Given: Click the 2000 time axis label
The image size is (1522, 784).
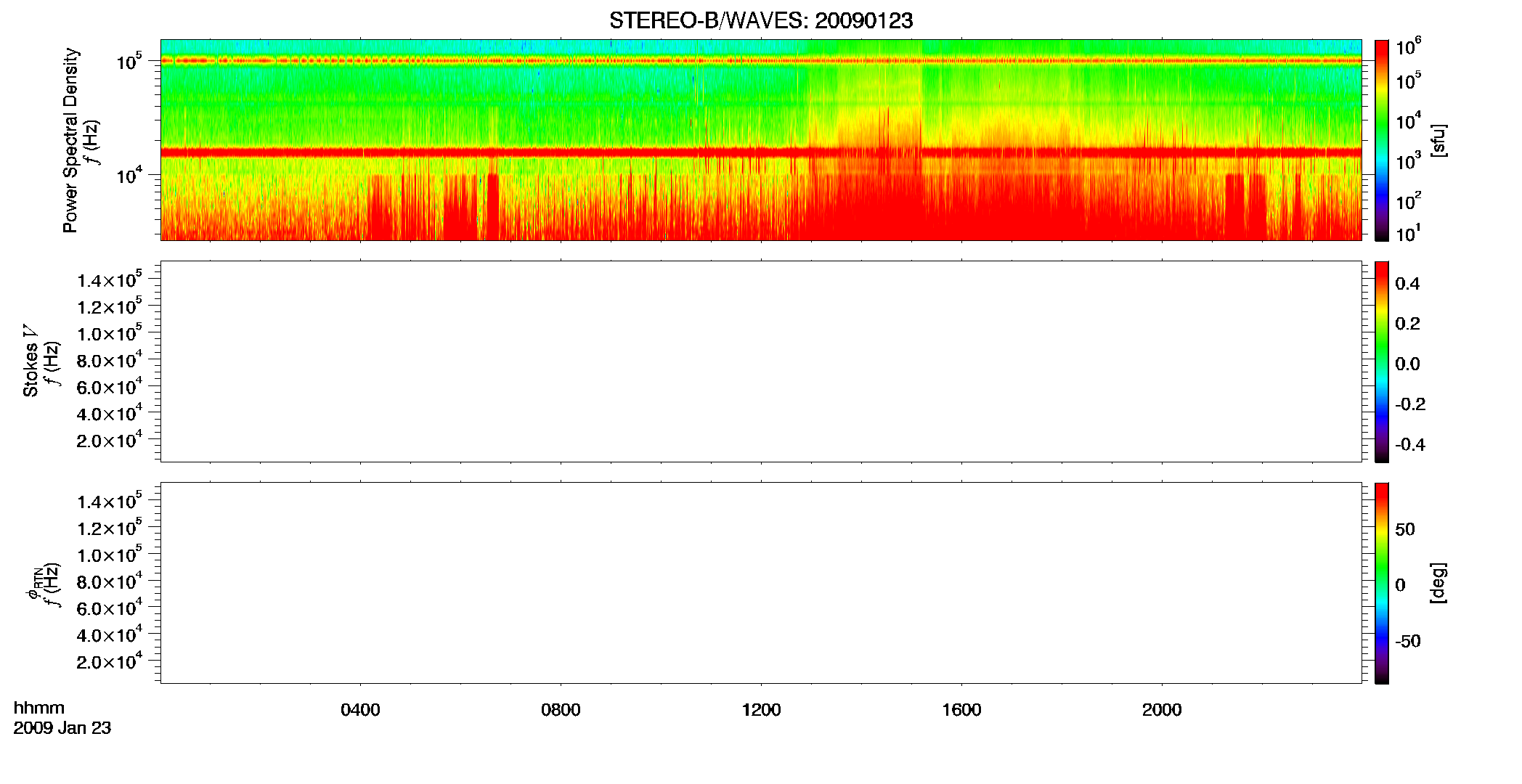Looking at the screenshot, I should (x=1162, y=710).
